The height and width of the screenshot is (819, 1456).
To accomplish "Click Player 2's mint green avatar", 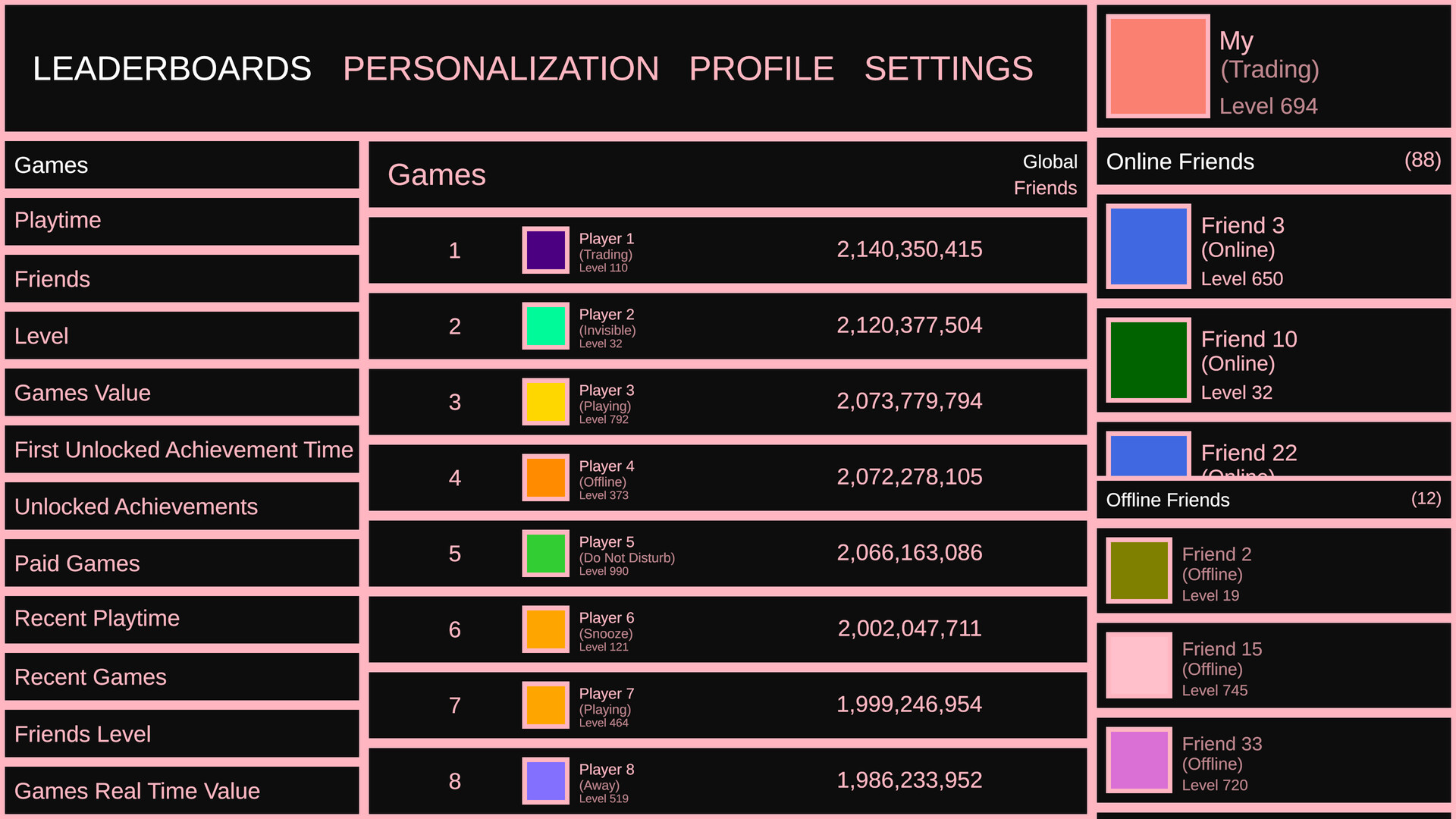I will tap(545, 326).
